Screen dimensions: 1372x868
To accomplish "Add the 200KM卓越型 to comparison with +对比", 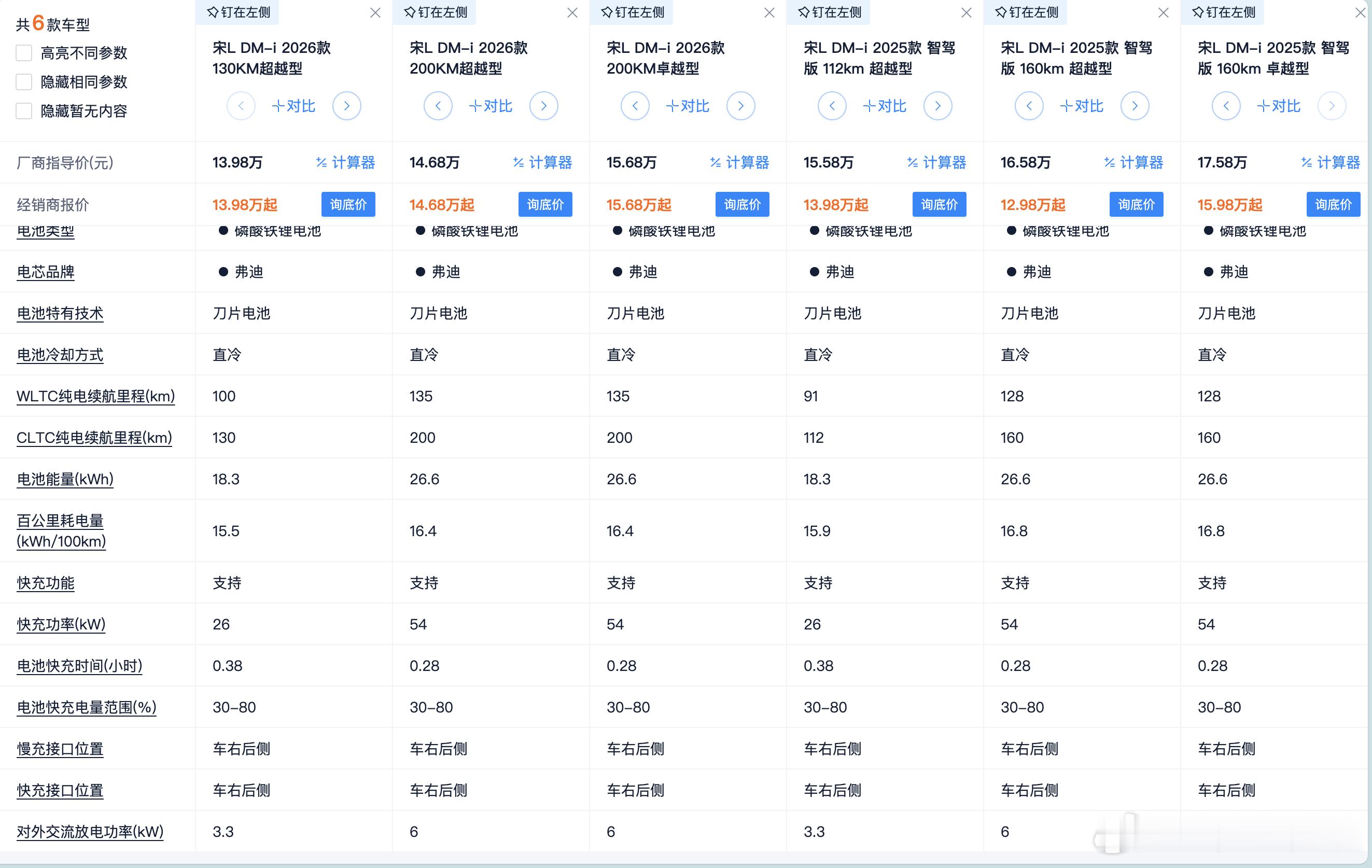I will [687, 106].
